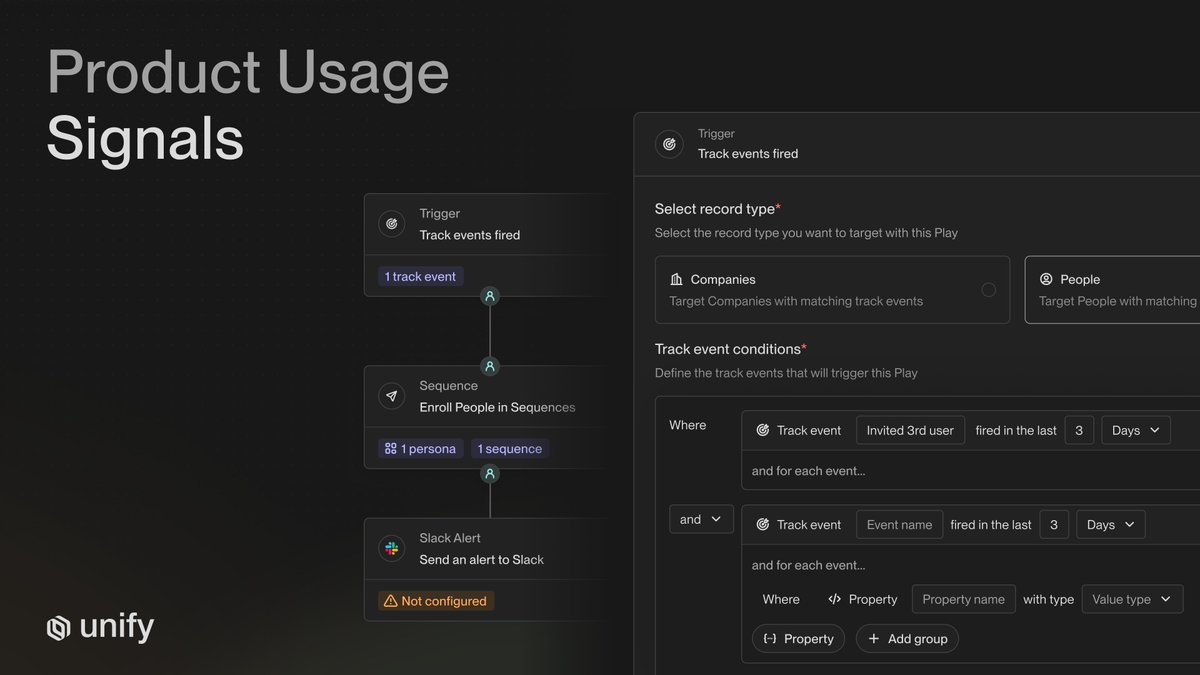Click 'and for each event…' under second track event
The height and width of the screenshot is (675, 1200).
[808, 565]
